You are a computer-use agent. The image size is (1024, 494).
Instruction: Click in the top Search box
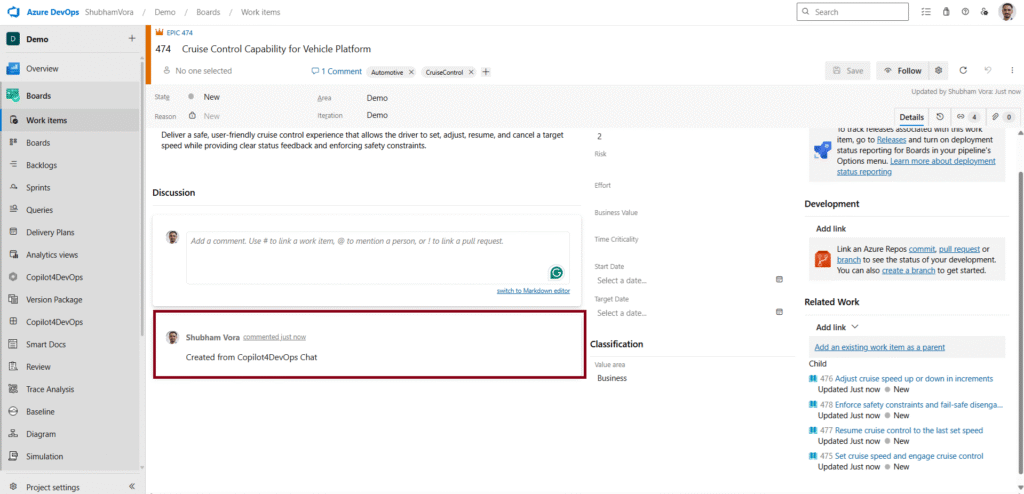click(x=852, y=12)
